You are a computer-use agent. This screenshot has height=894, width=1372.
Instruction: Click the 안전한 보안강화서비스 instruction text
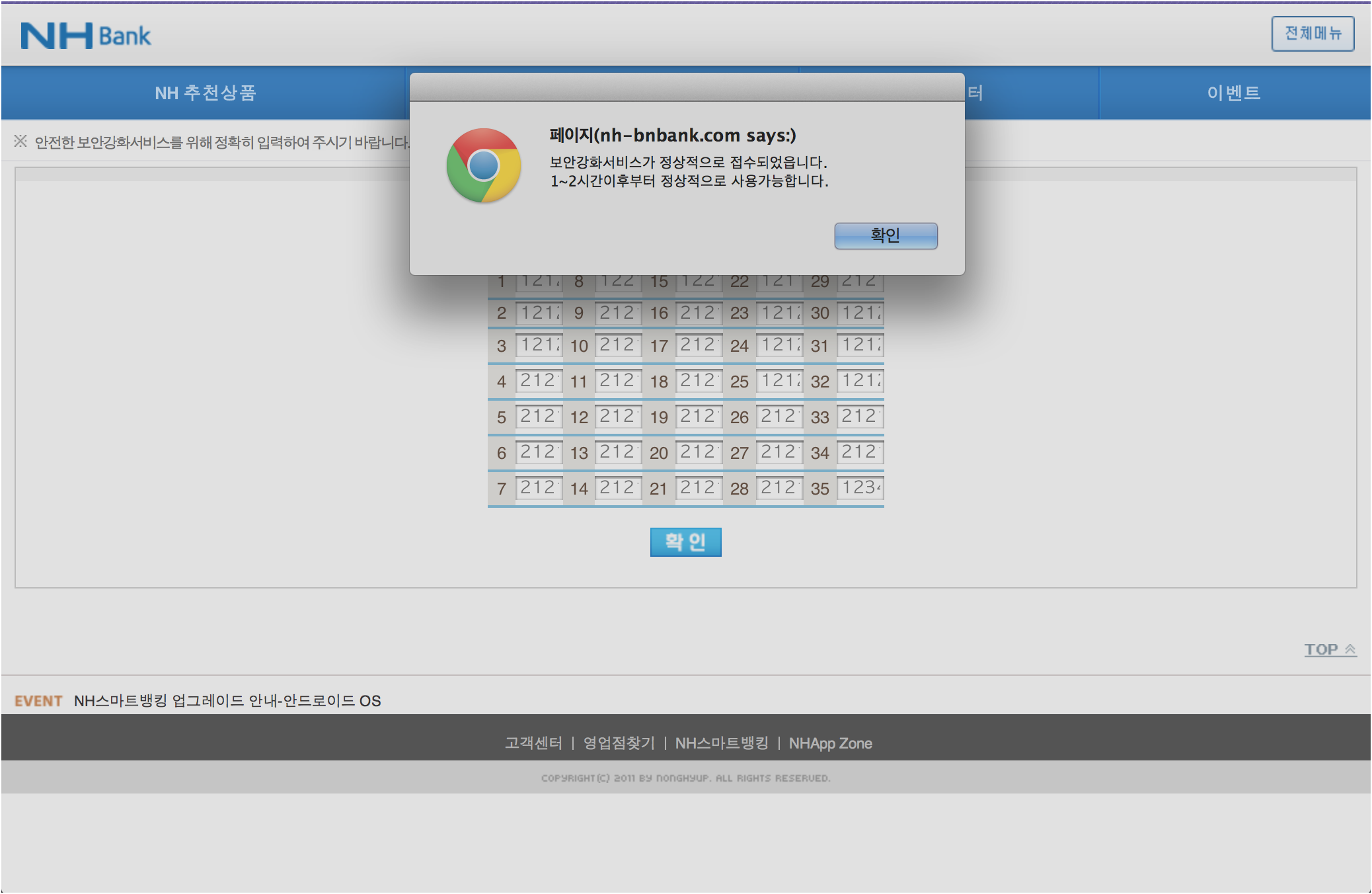point(222,142)
